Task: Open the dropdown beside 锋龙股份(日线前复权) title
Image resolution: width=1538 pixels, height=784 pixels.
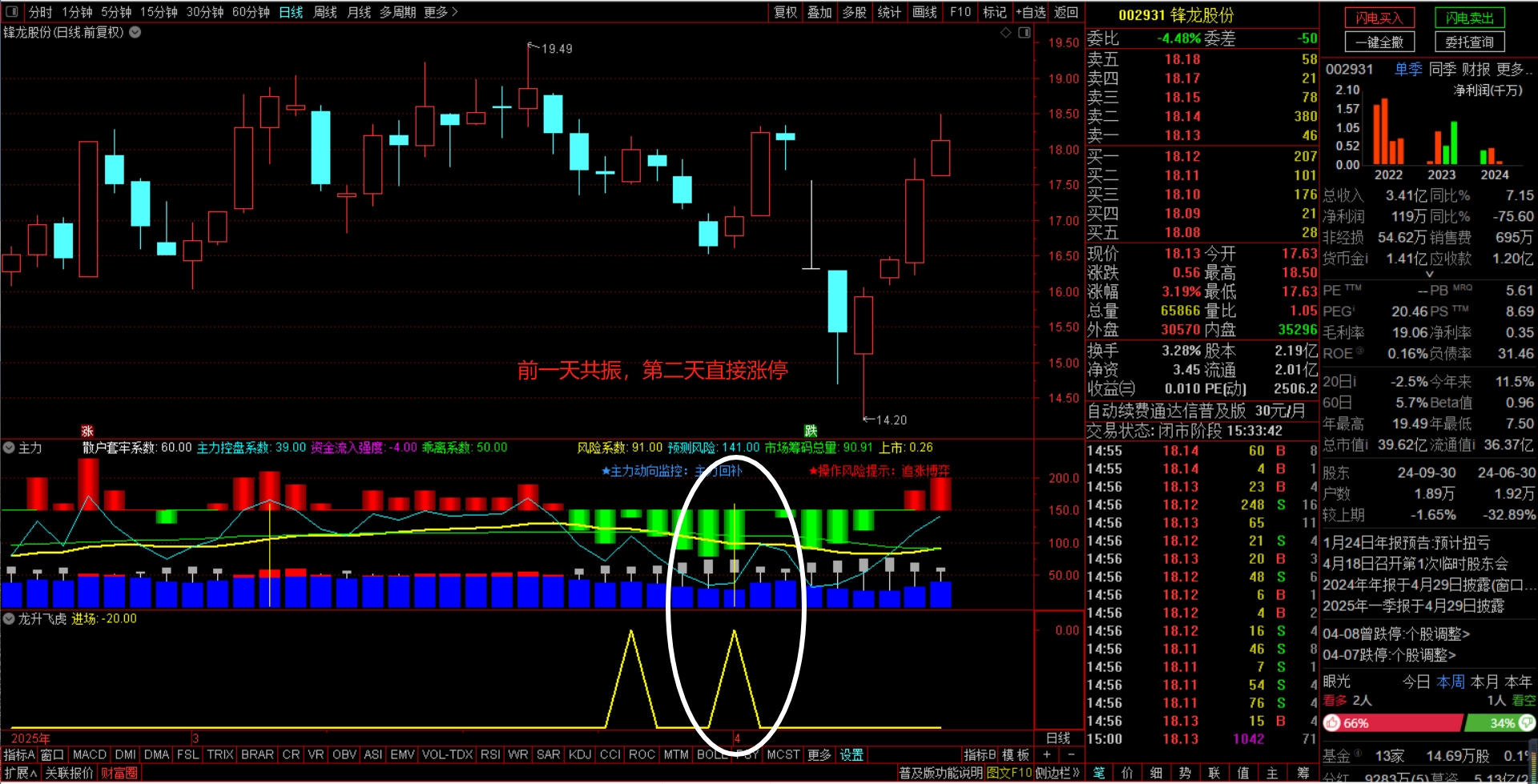Action: click(135, 33)
